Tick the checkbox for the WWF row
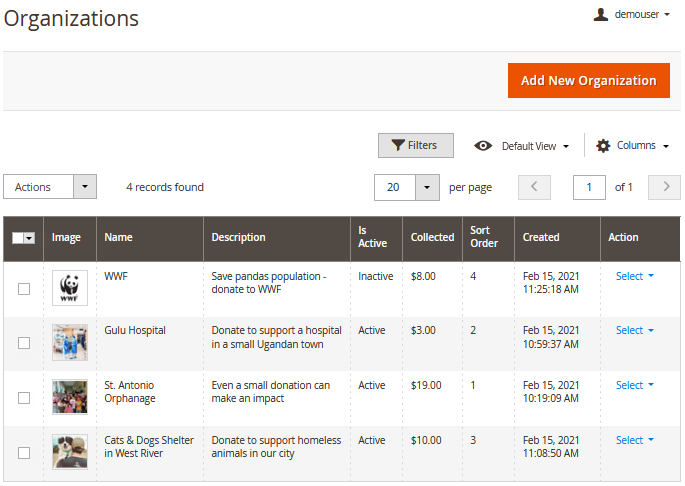Screen dimensions: 685x486 [x=24, y=289]
